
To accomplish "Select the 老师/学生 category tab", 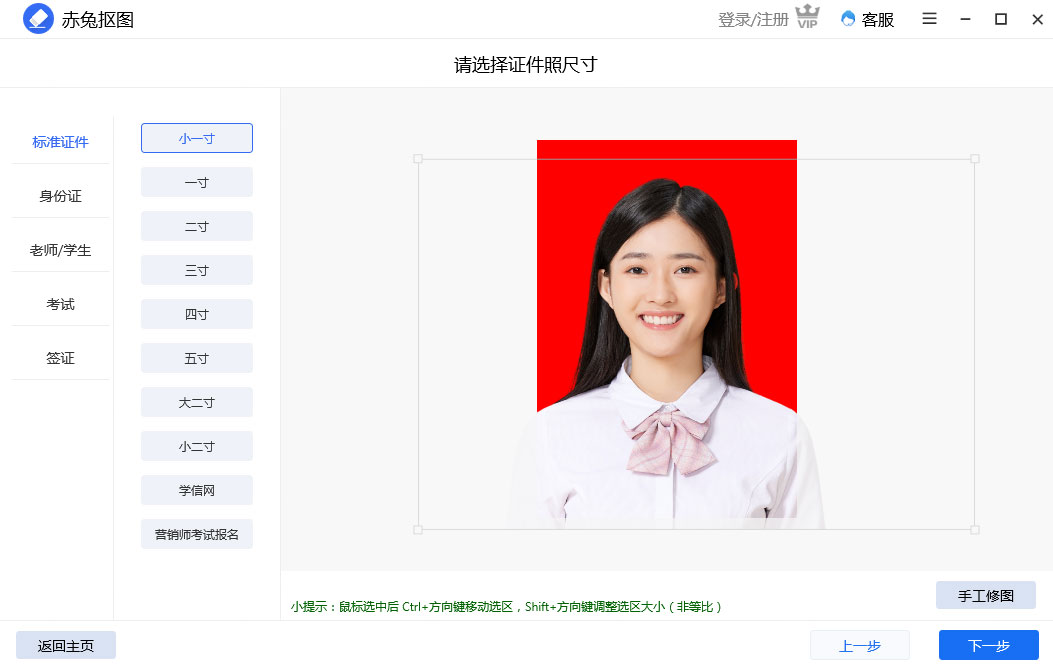I will coord(60,251).
